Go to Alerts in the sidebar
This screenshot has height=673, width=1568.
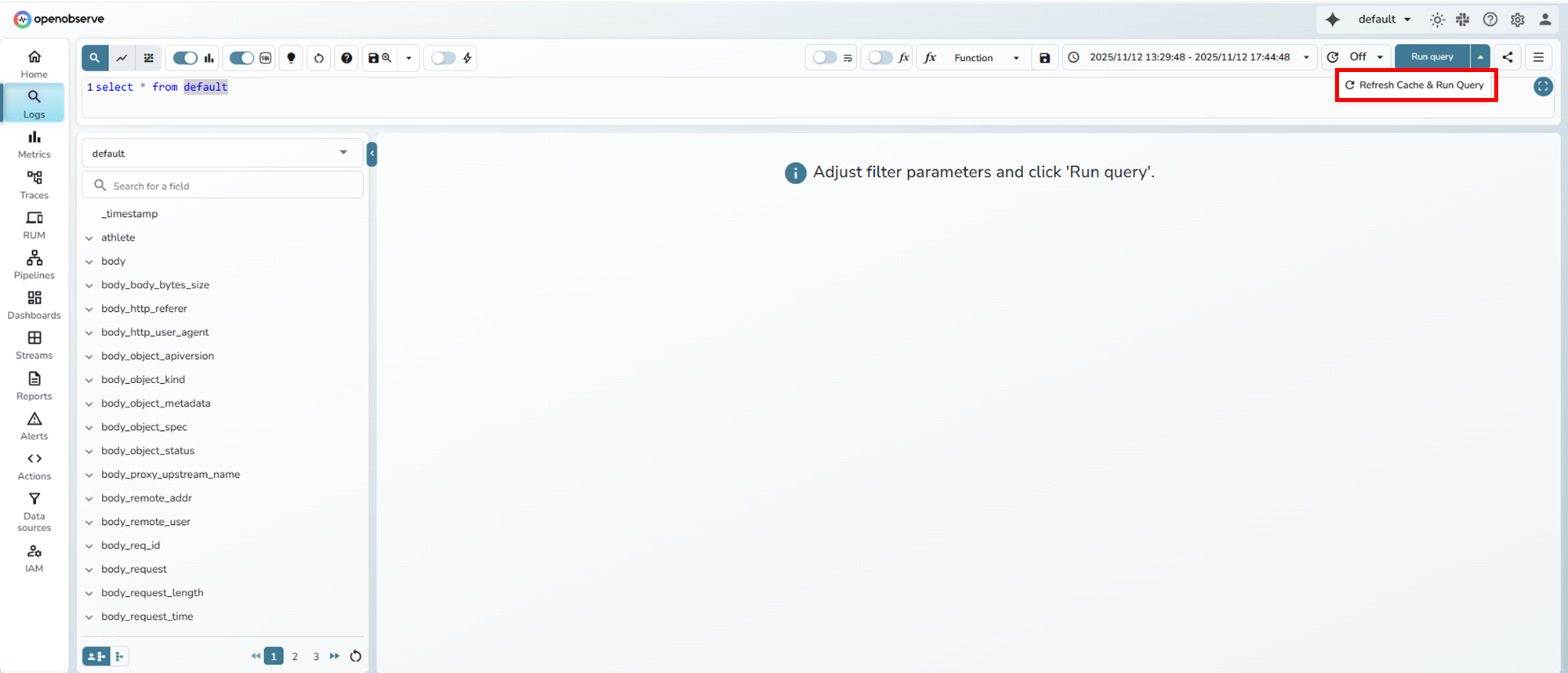(x=34, y=426)
